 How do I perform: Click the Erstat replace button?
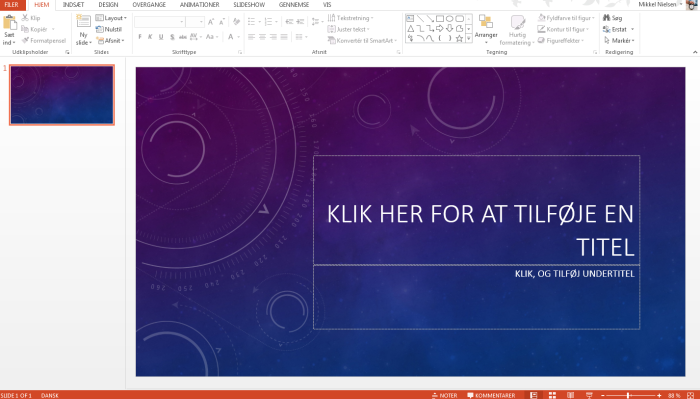[x=618, y=29]
